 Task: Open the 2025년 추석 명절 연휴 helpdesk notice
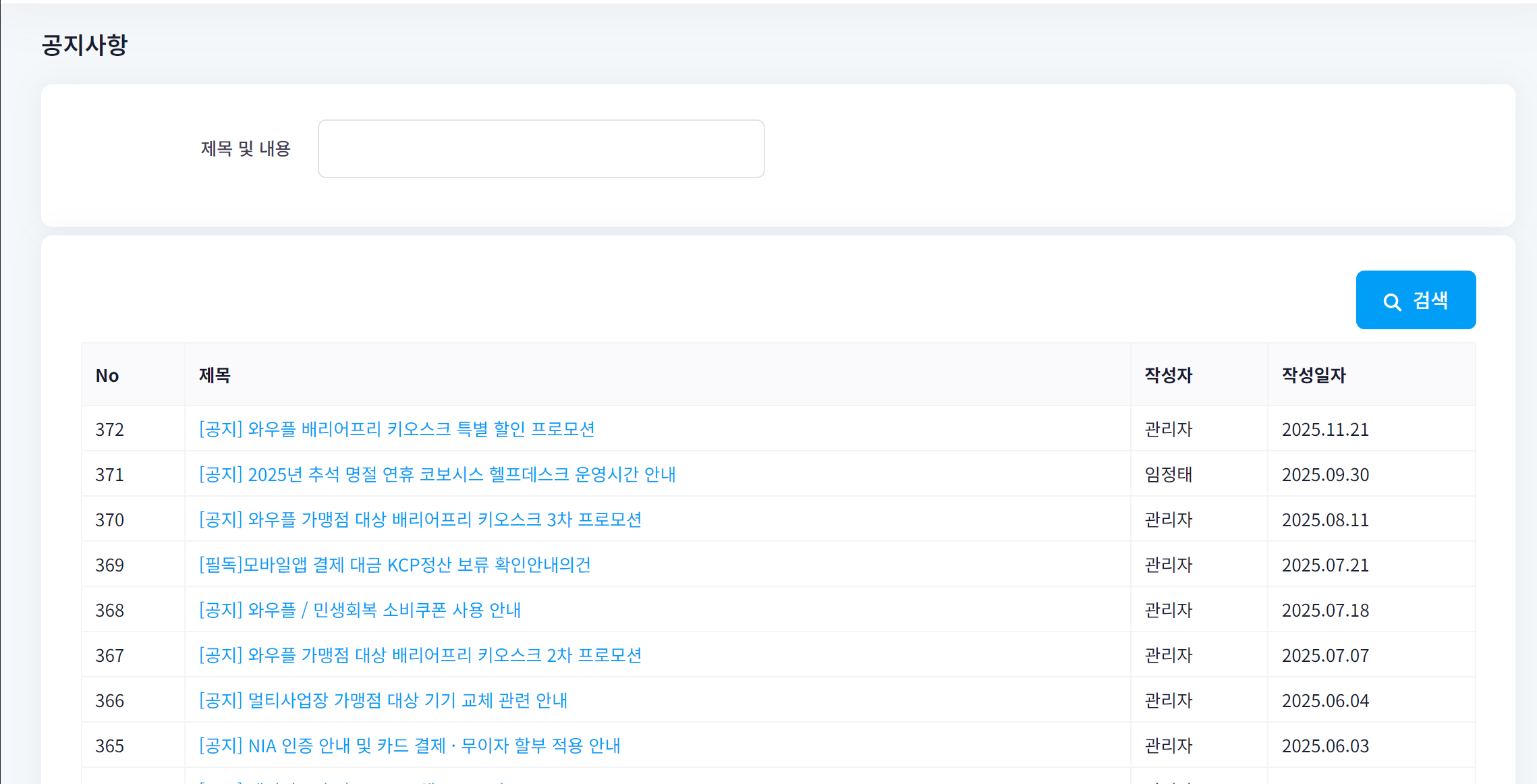click(x=437, y=474)
